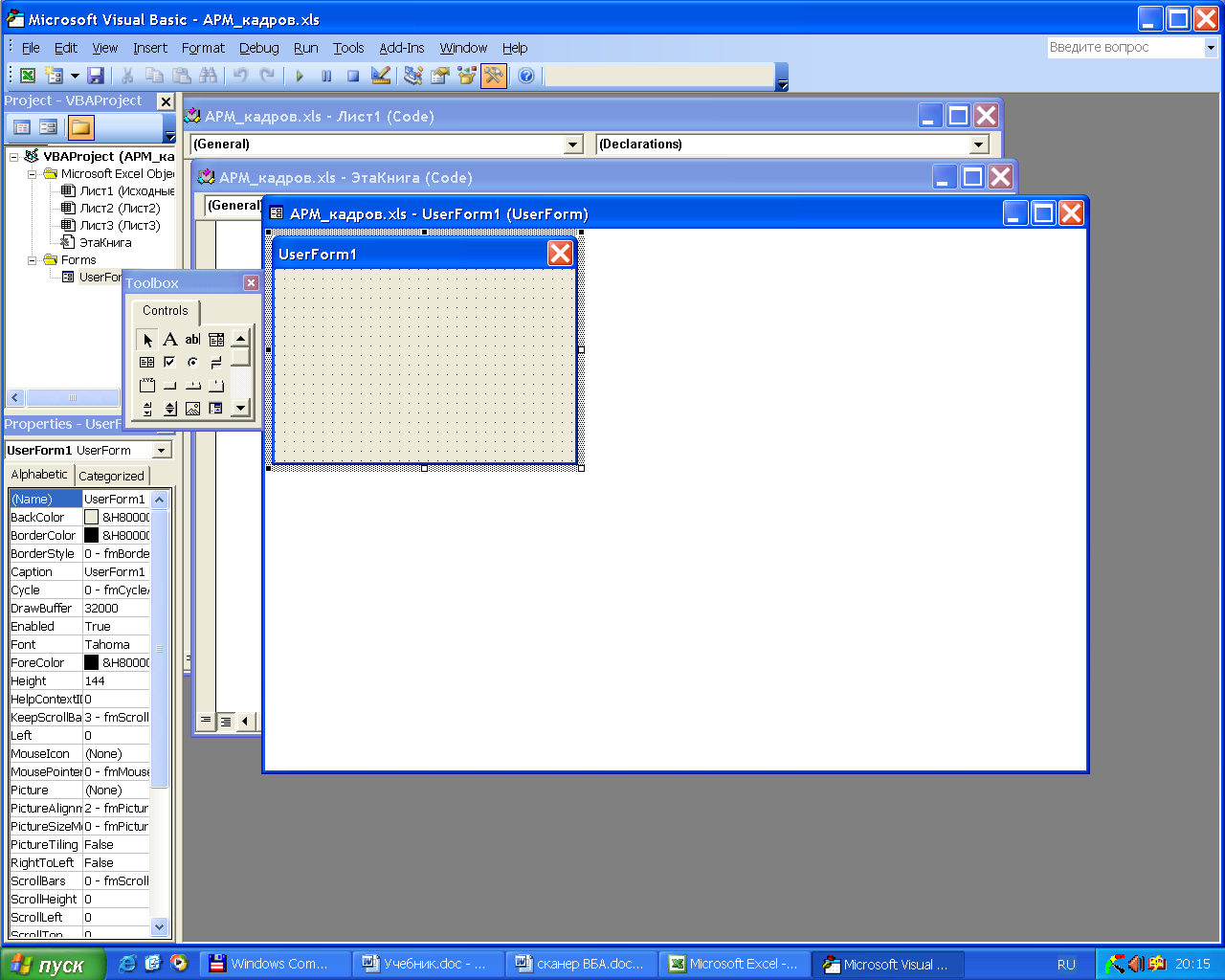Select the CommandButton control in Toolbox

(169, 386)
